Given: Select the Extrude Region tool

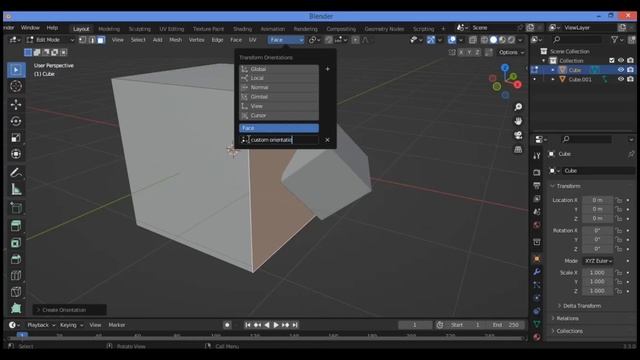Looking at the screenshot, I should pos(16,226).
